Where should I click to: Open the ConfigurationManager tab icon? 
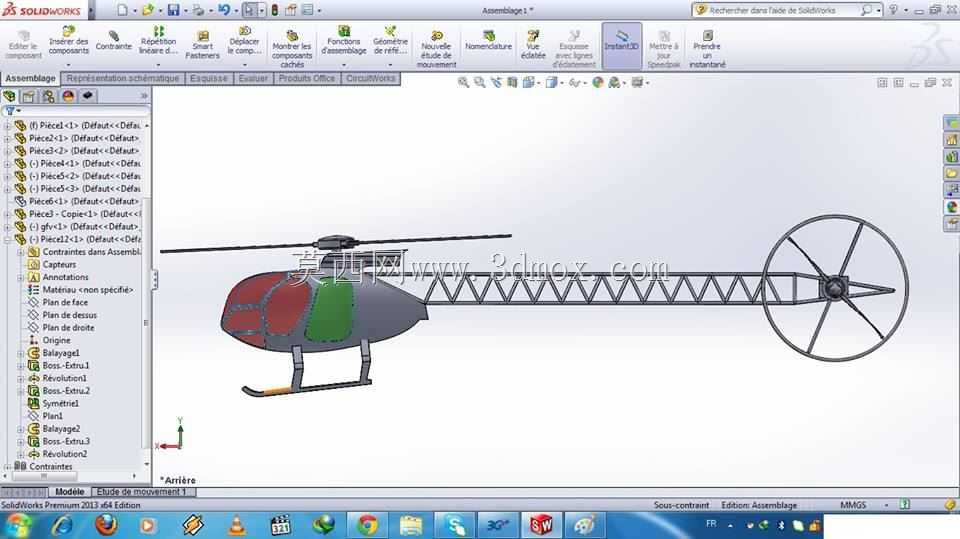click(x=48, y=96)
